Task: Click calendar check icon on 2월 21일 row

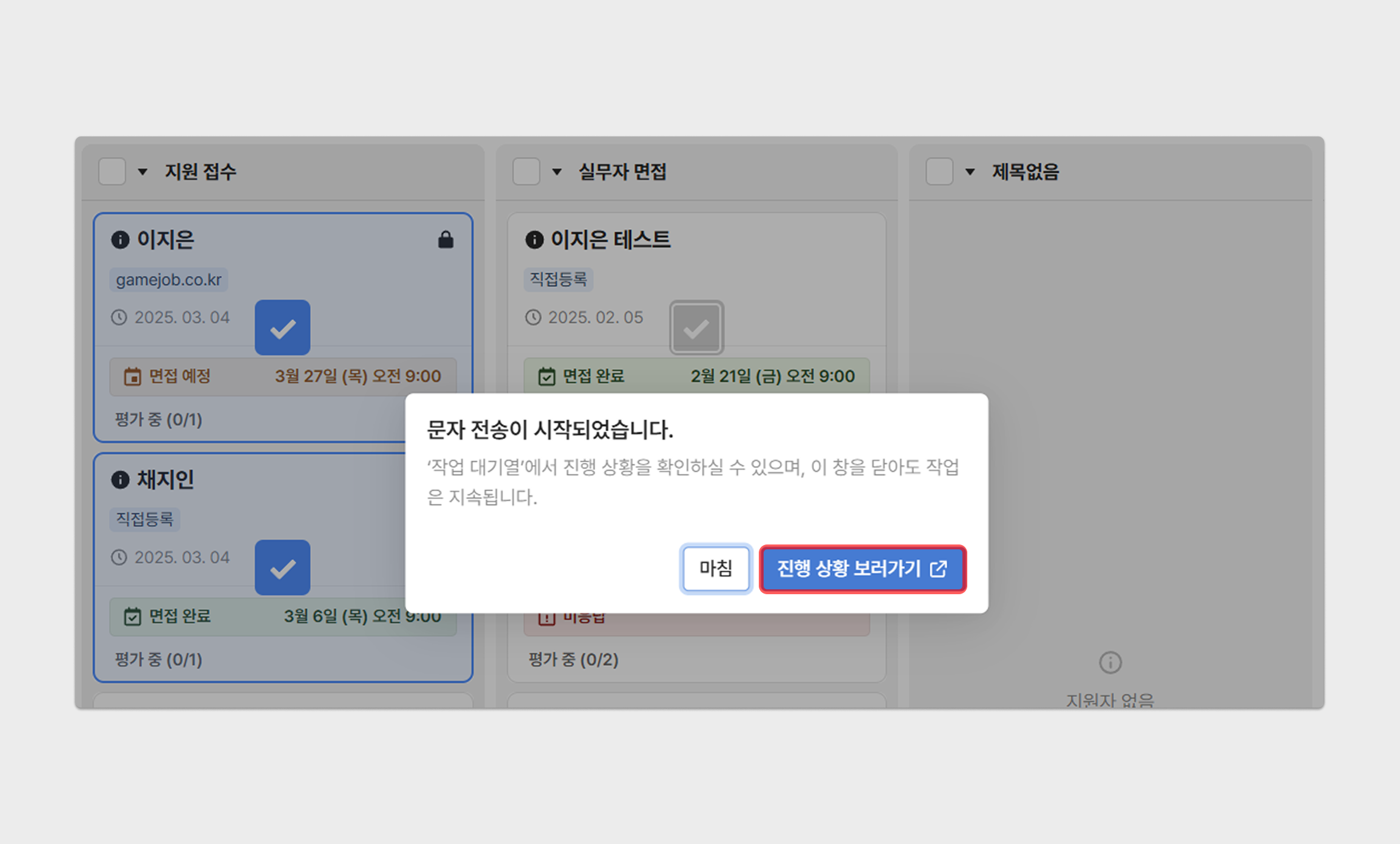Action: tap(546, 377)
